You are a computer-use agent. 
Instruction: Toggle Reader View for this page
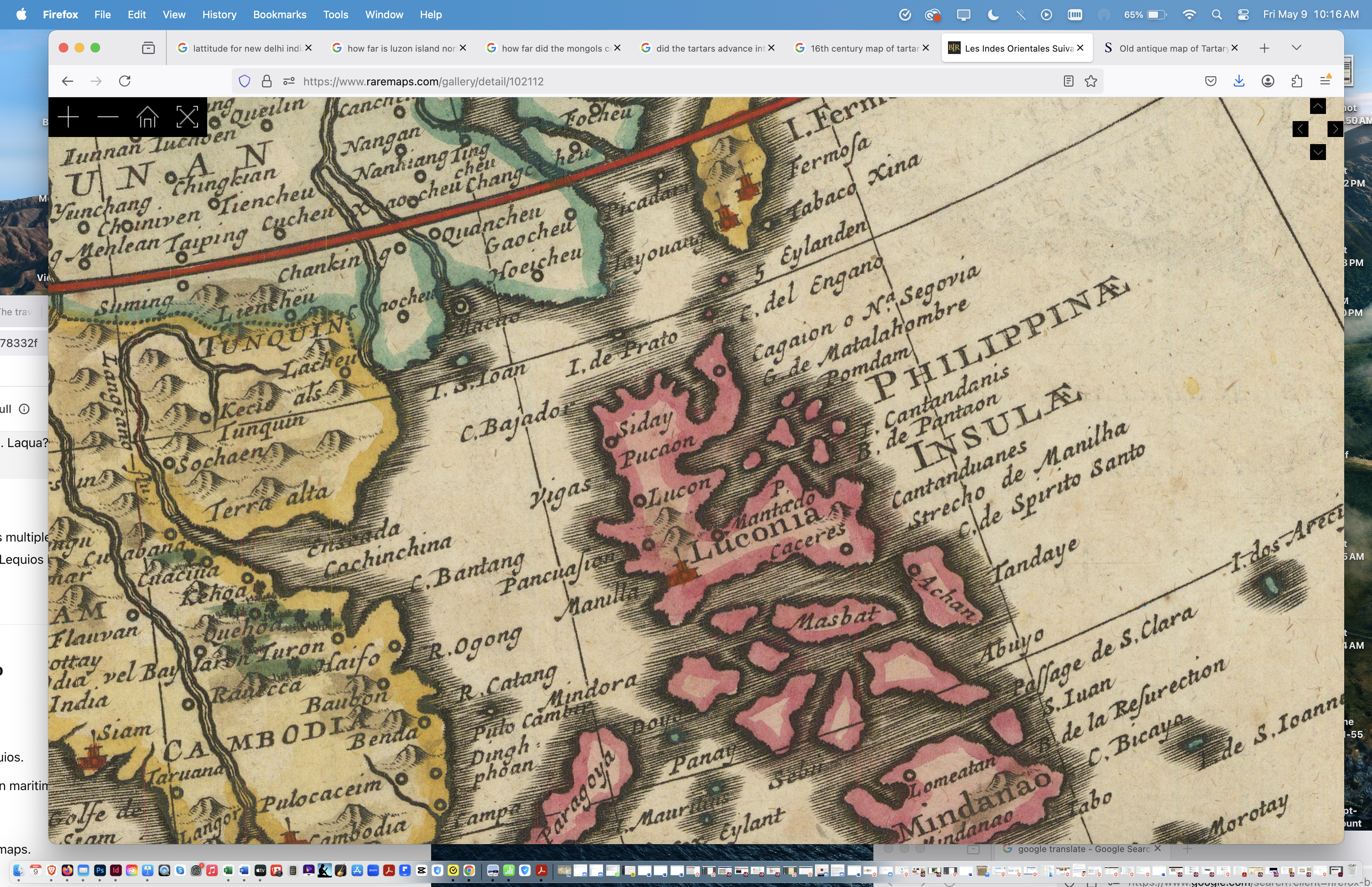(x=1069, y=81)
